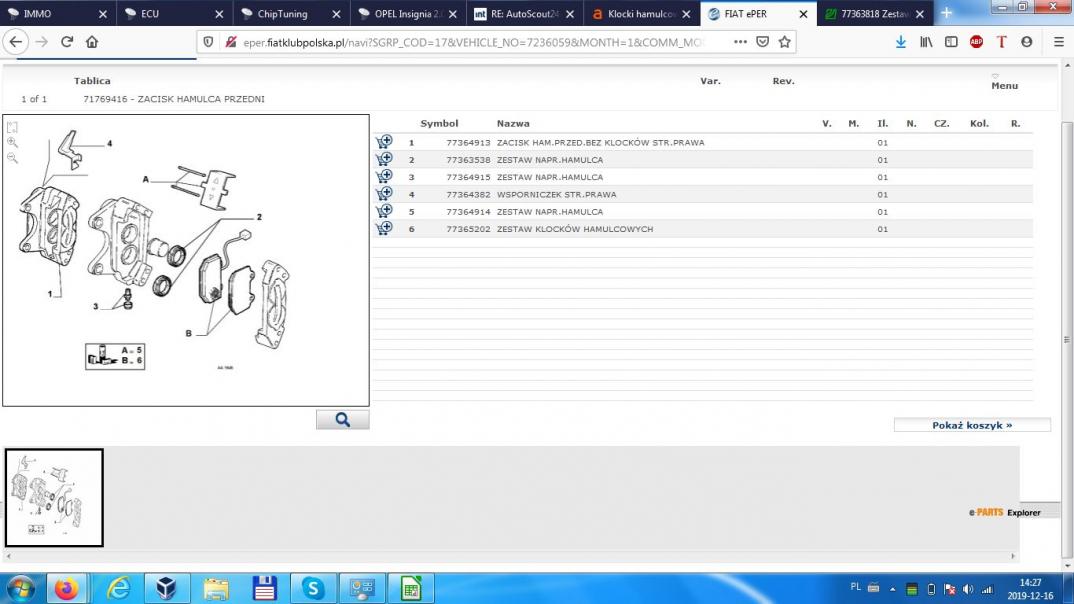Open Adblock Plus extension icon
This screenshot has width=1074, height=604.
point(976,42)
